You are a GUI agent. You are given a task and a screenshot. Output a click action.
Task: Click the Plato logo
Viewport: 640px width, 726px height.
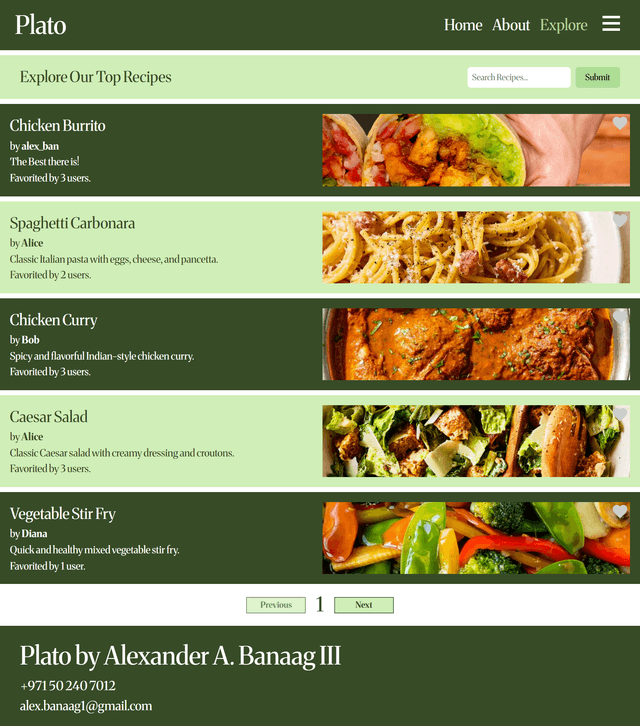point(41,25)
